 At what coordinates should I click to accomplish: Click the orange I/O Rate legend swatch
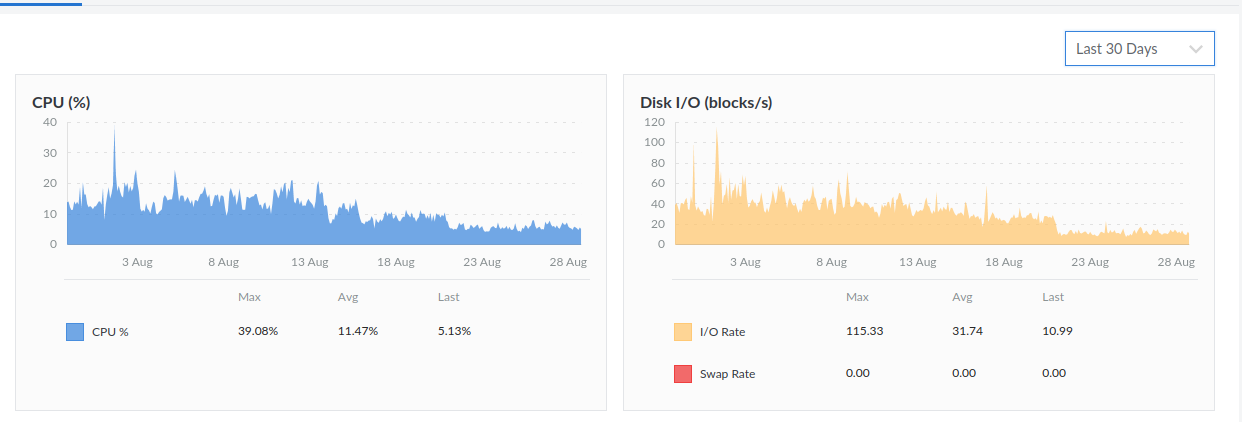682,332
